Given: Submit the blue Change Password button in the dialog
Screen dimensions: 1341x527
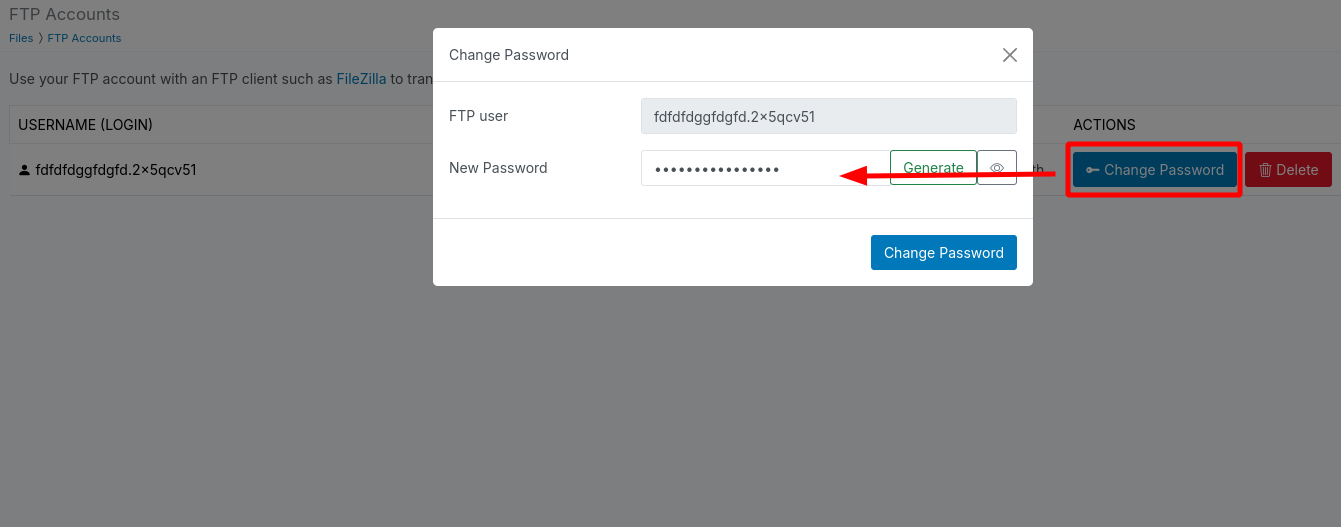Looking at the screenshot, I should 944,253.
